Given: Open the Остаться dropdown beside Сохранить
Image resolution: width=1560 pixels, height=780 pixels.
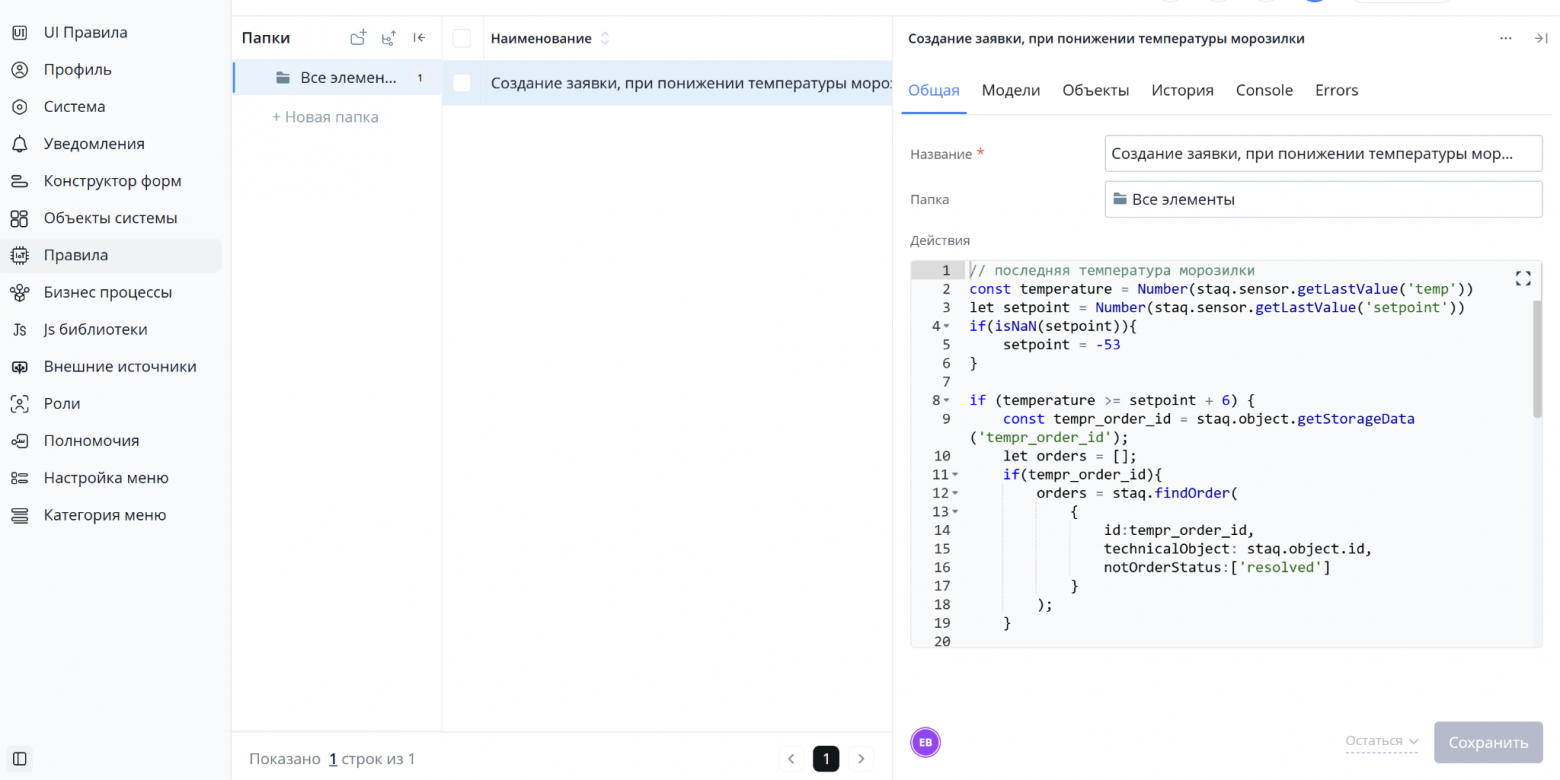Looking at the screenshot, I should click(x=1382, y=741).
